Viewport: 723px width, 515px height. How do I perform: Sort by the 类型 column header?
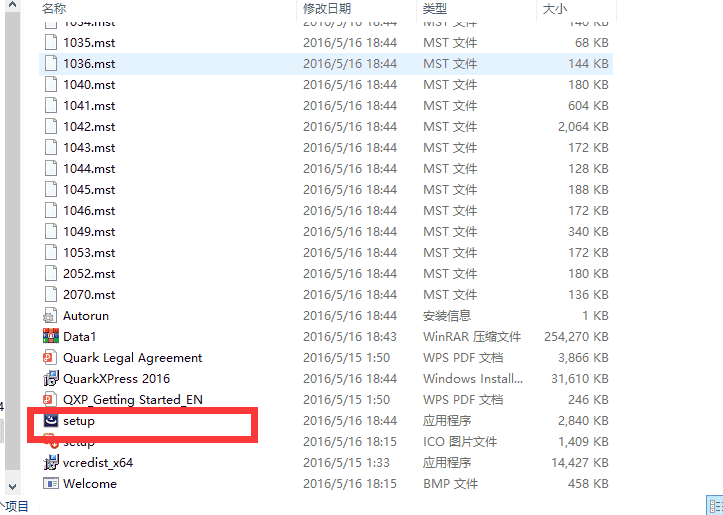pyautogui.click(x=435, y=8)
